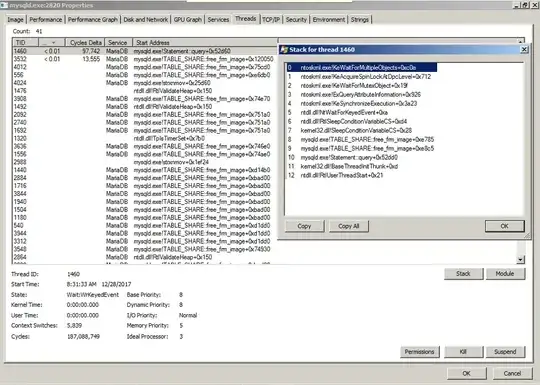Image resolution: width=540 pixels, height=385 pixels.
Task: Select stack frame 7 kernel32 SleepConditionVariableCS
Action: tap(362, 130)
